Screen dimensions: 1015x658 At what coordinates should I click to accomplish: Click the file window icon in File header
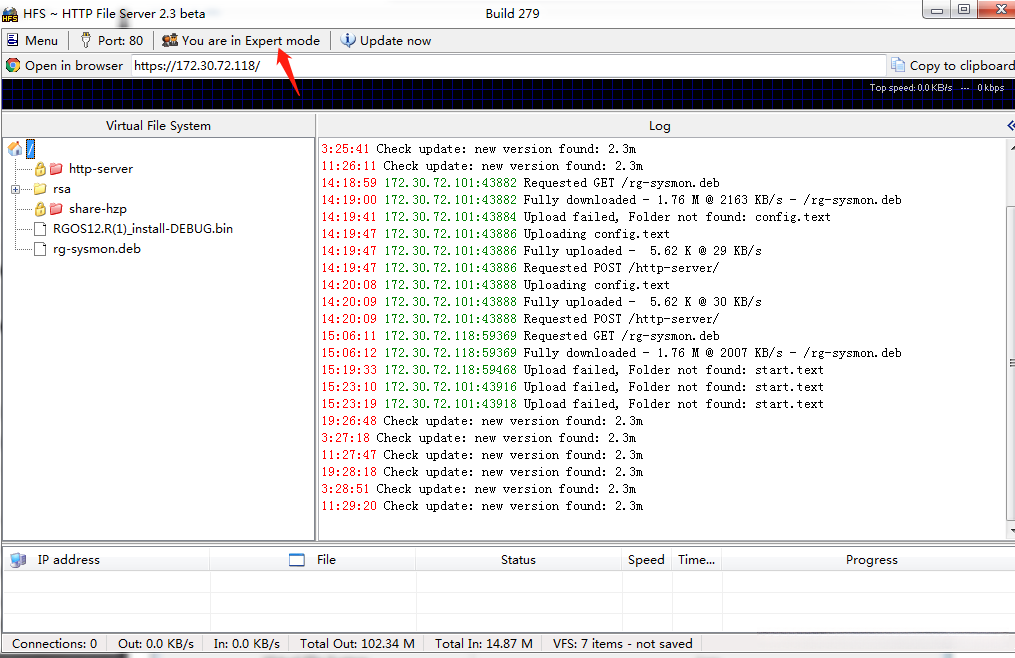pos(296,560)
